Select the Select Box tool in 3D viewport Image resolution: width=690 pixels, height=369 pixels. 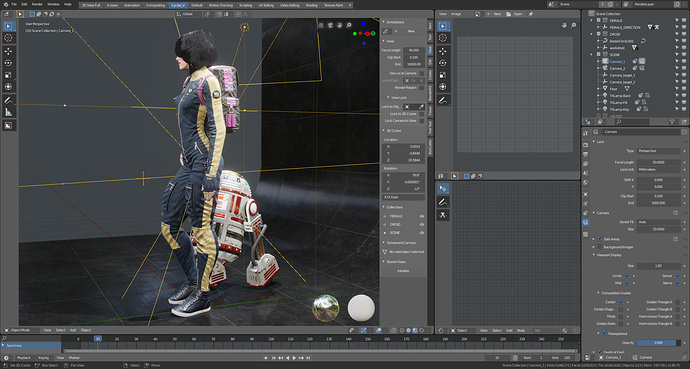8,26
